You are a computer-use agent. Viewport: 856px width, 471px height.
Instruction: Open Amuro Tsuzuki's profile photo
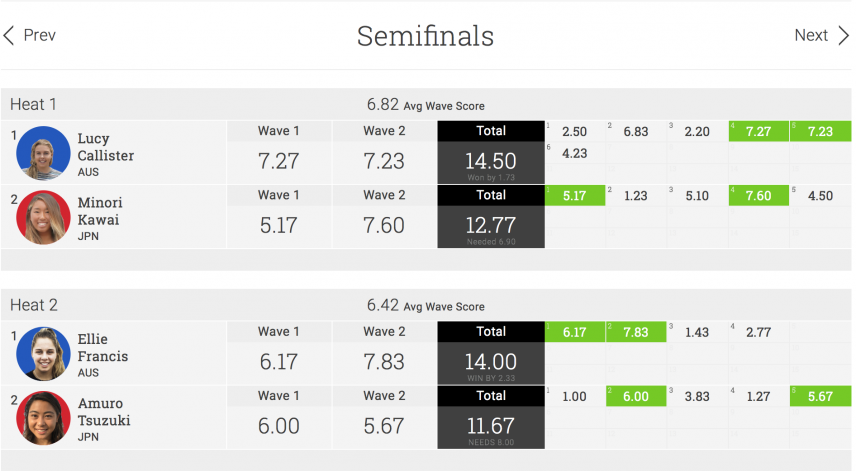43,418
